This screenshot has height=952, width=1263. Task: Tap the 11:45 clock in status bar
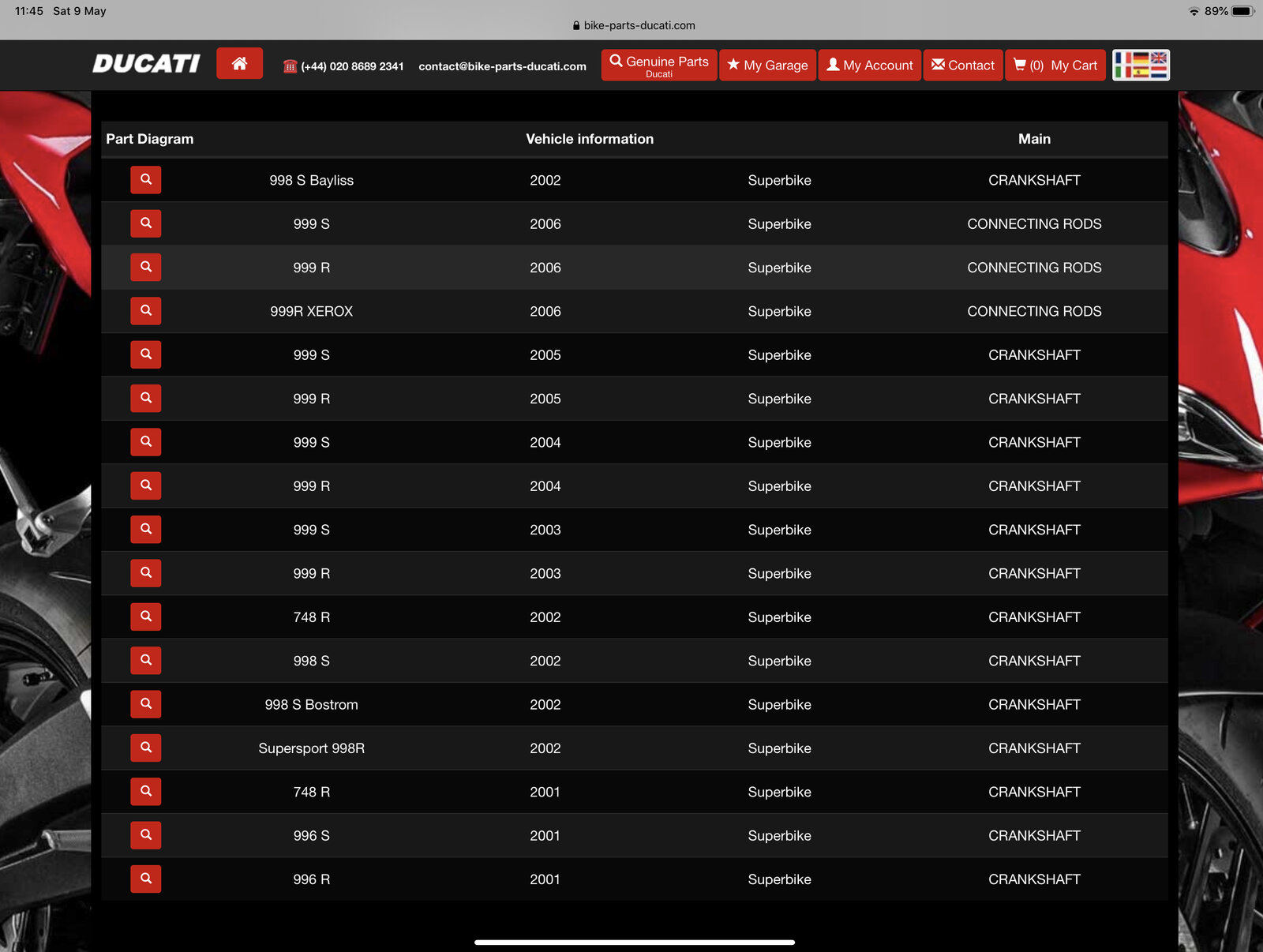29,11
